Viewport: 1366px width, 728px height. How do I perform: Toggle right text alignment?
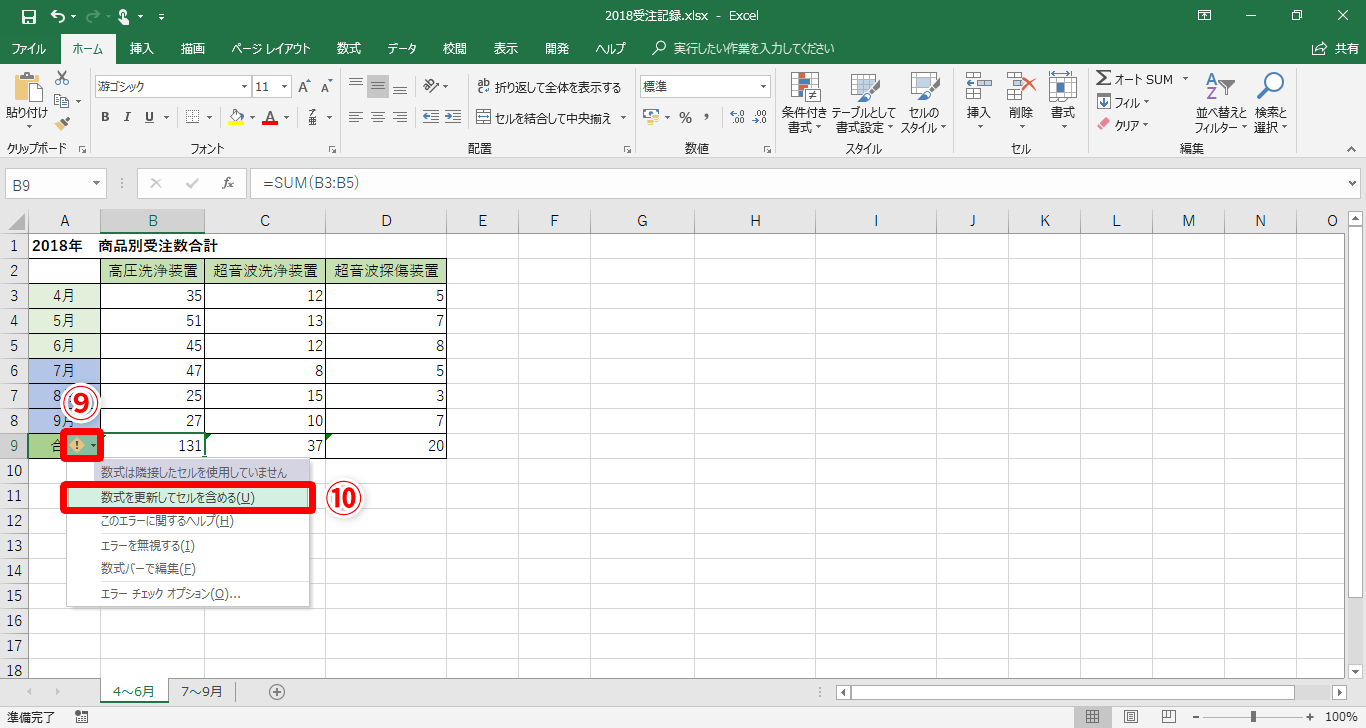point(400,117)
